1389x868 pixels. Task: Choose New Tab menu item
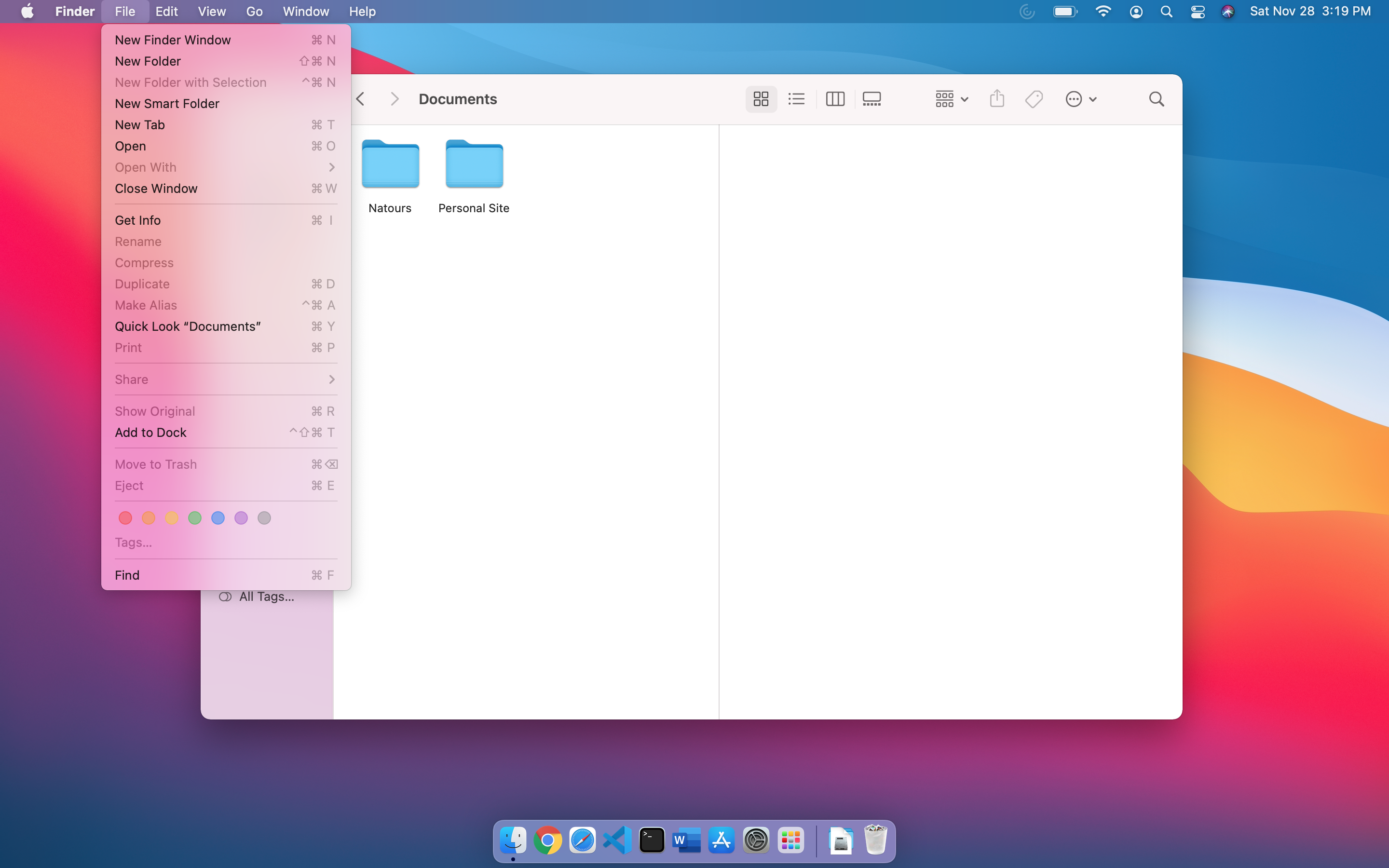(x=226, y=124)
